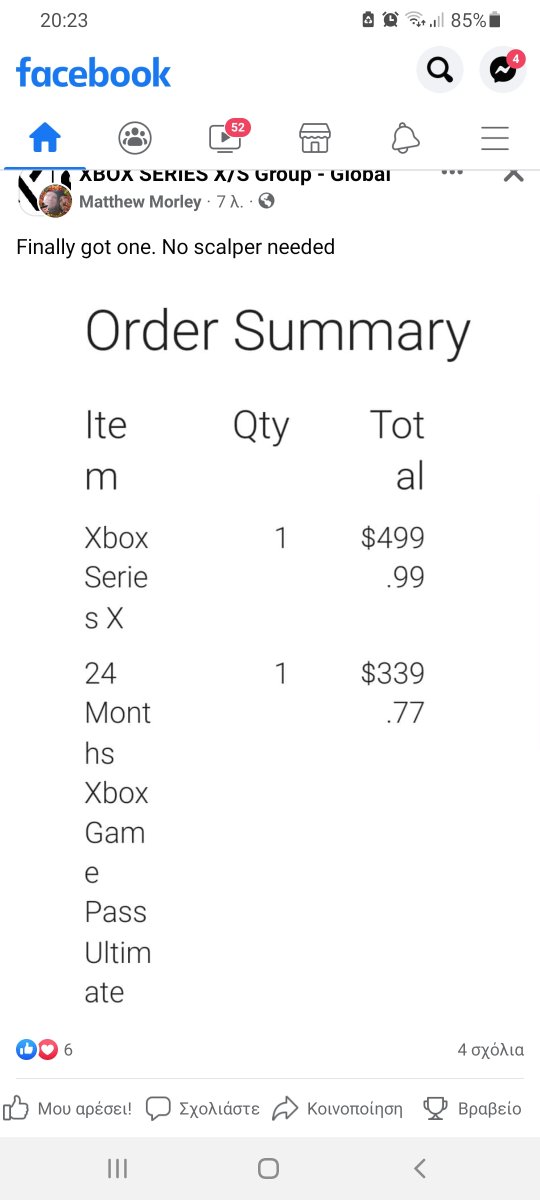Like the post with Μου αρέσει!

[x=68, y=1108]
